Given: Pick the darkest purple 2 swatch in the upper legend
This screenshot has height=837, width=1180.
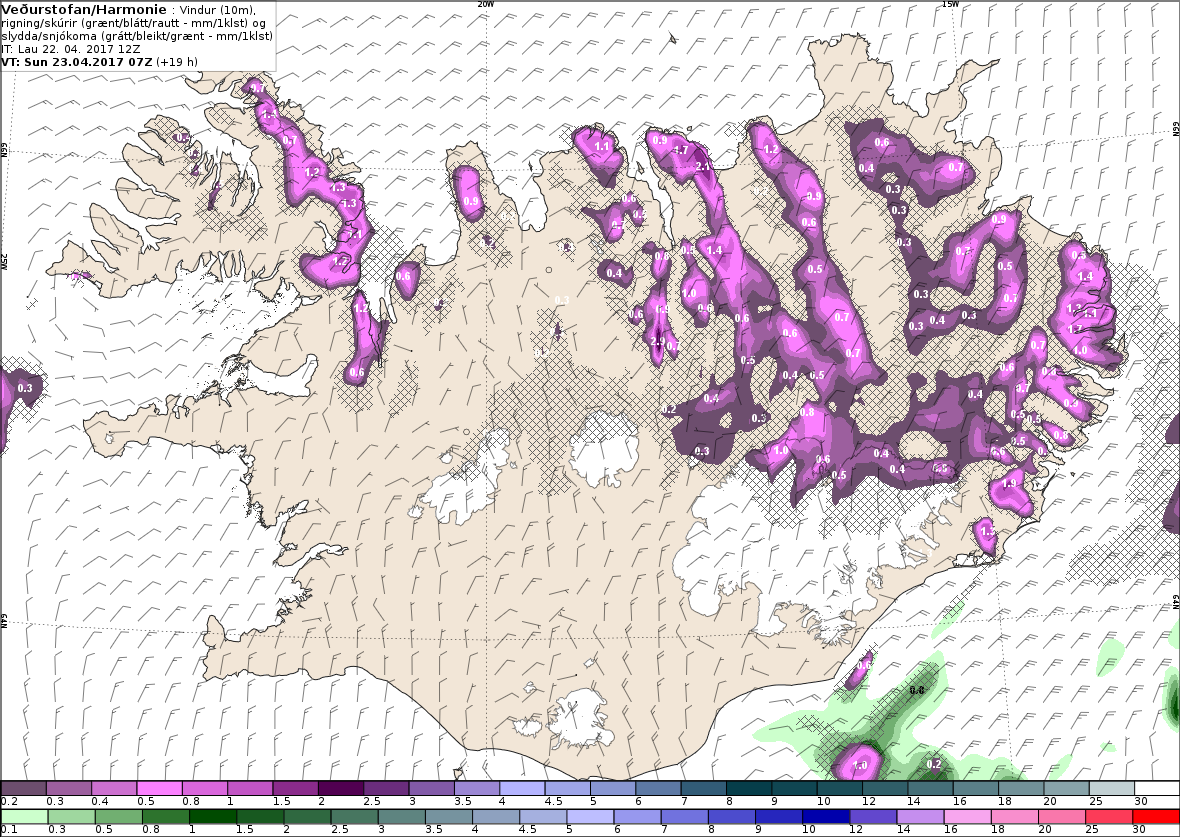Looking at the screenshot, I should (x=341, y=788).
